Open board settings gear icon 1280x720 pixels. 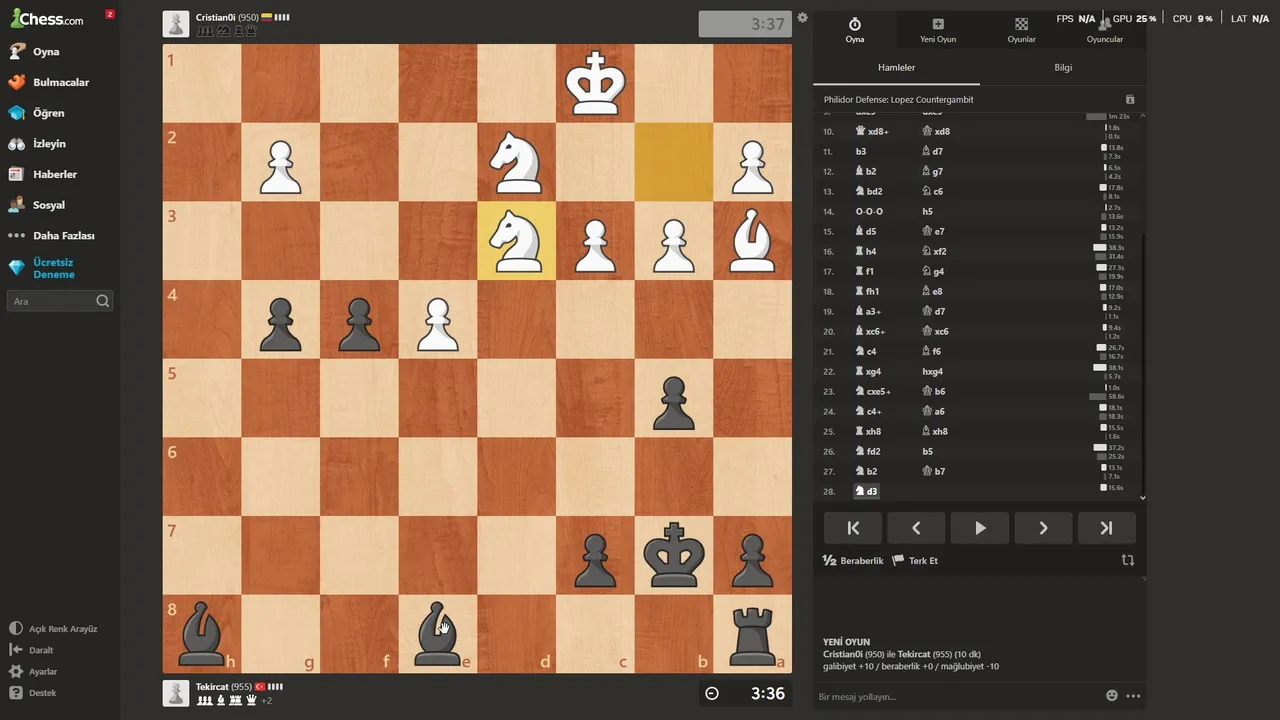(x=802, y=18)
